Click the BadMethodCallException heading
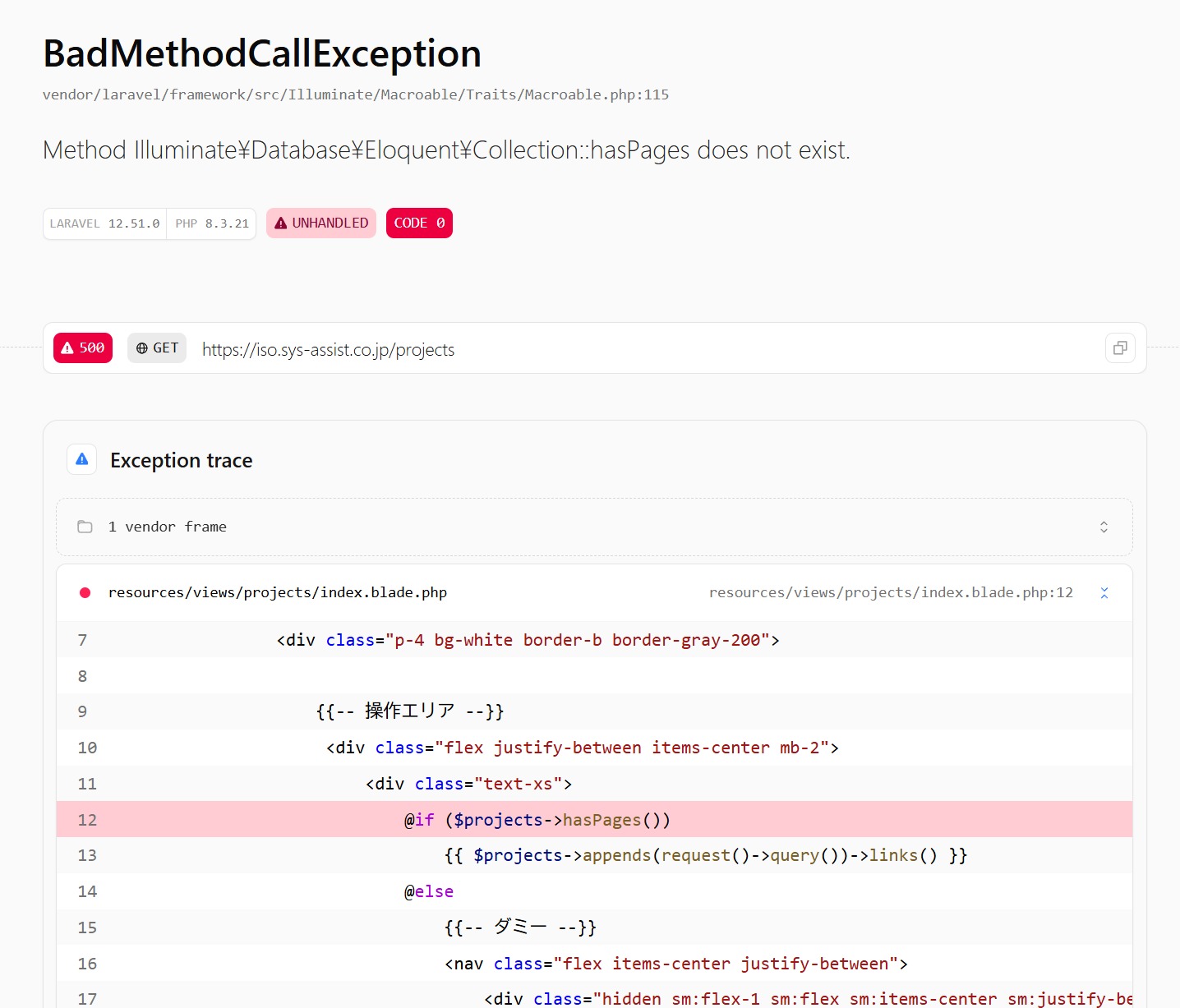The height and width of the screenshot is (1008, 1180). coord(262,54)
